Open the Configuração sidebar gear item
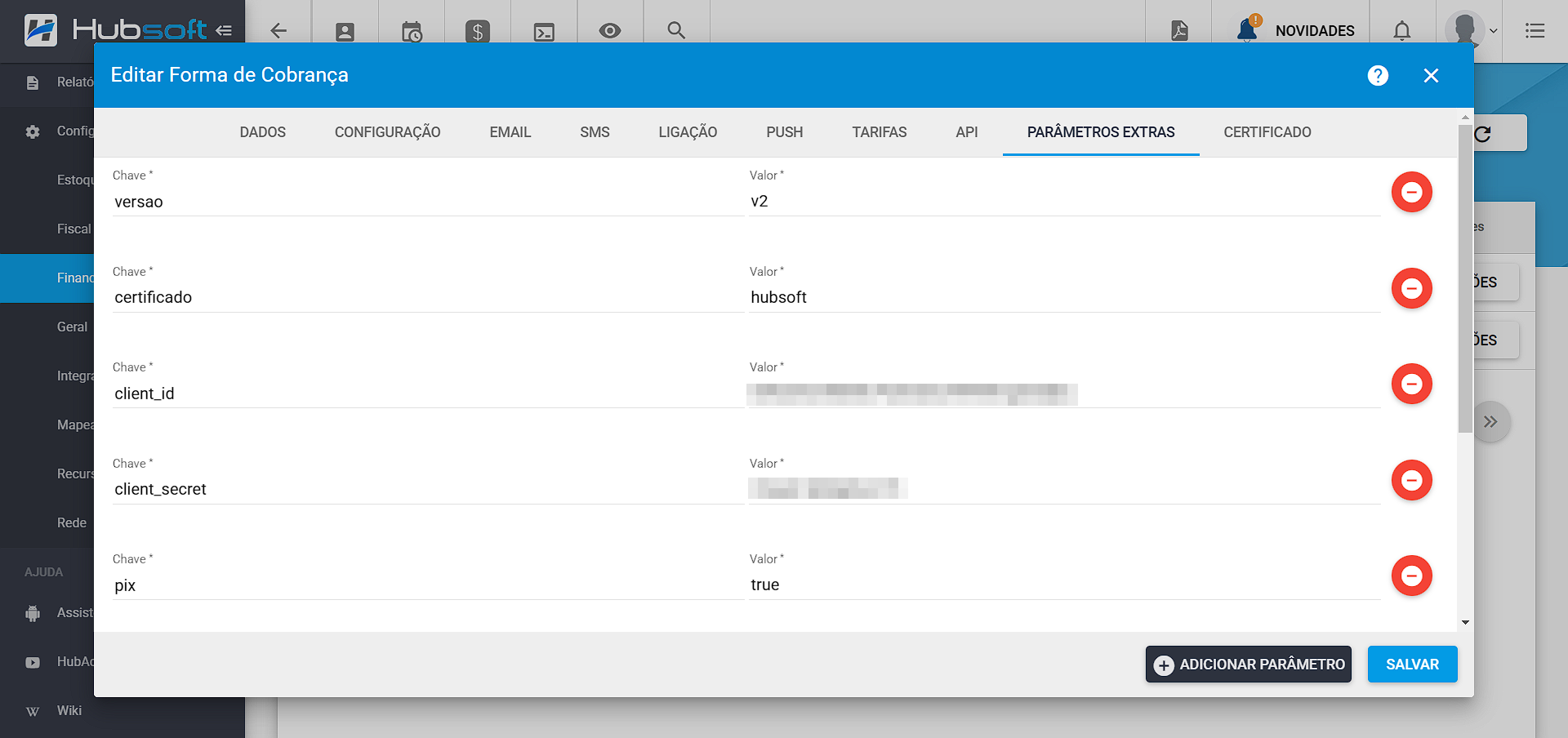 pyautogui.click(x=47, y=131)
